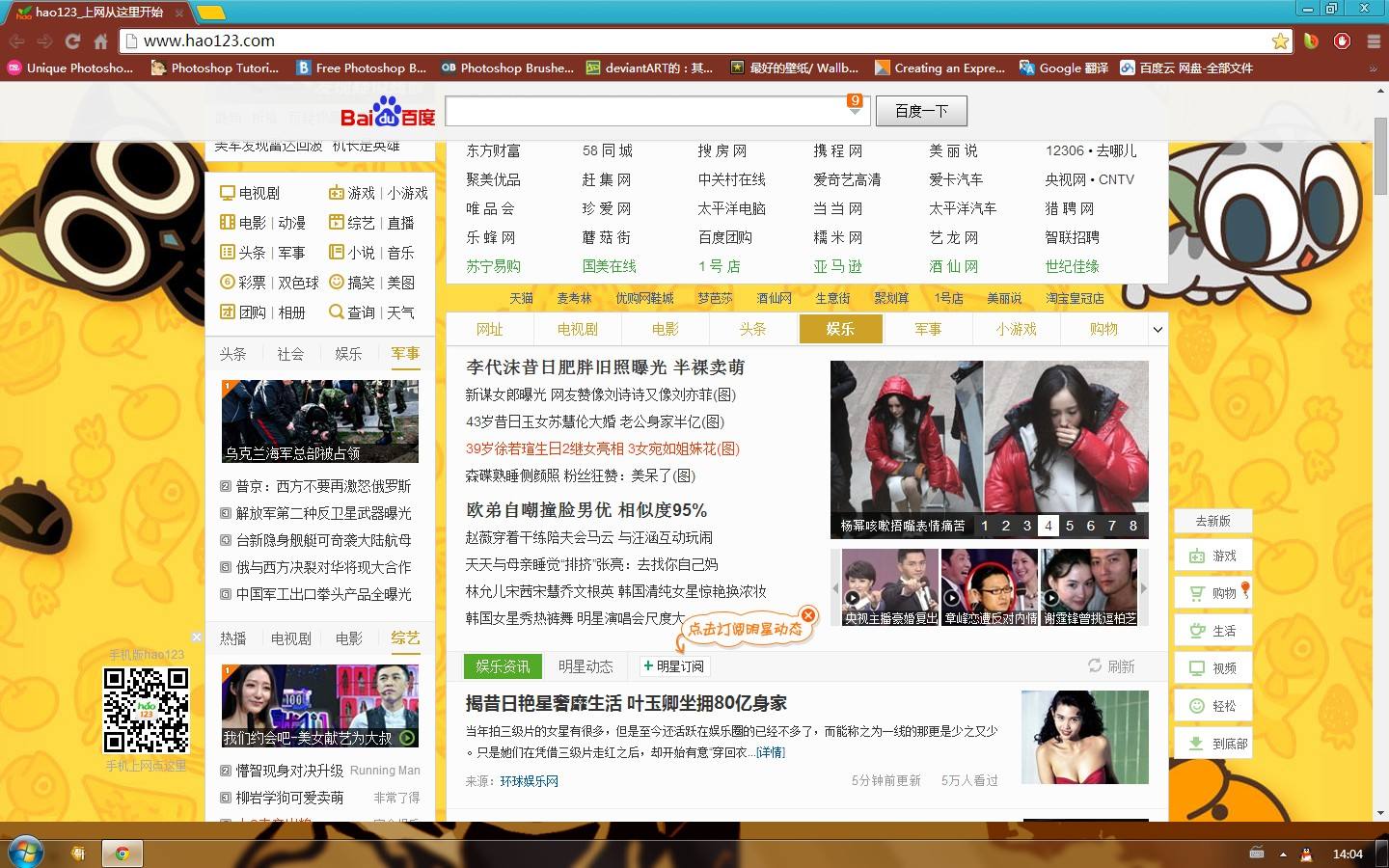Image resolution: width=1389 pixels, height=868 pixels.
Task: Click the page vertical scrollbar thumb
Action: tap(1380, 154)
